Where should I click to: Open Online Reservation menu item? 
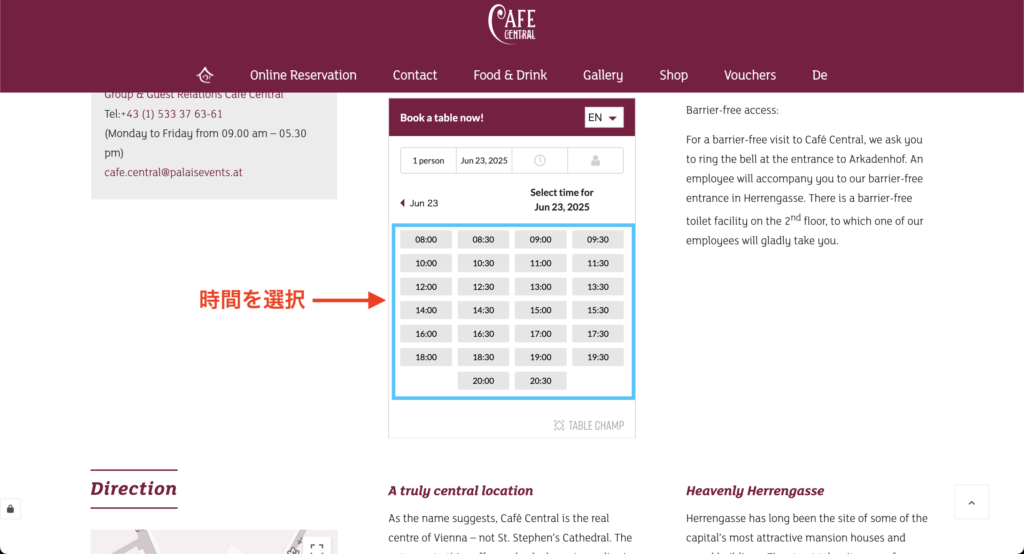303,75
